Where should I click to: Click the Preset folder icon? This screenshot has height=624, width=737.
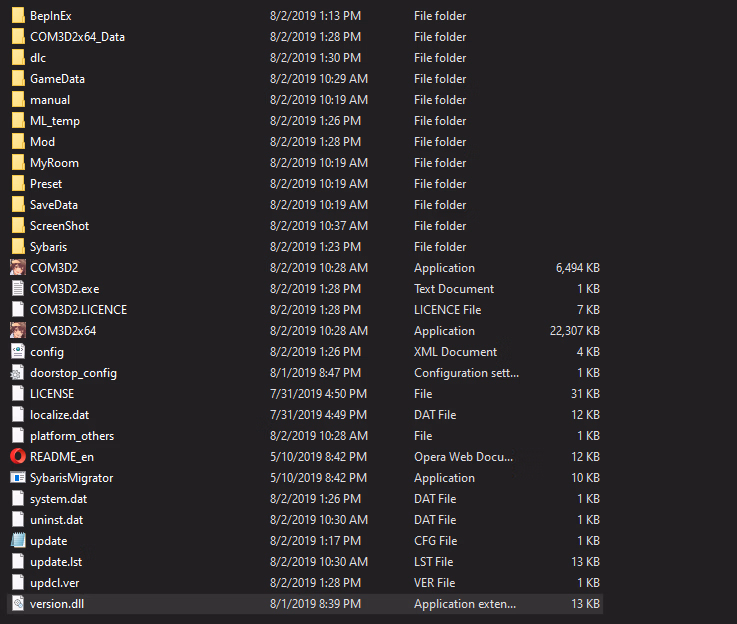pyautogui.click(x=18, y=183)
